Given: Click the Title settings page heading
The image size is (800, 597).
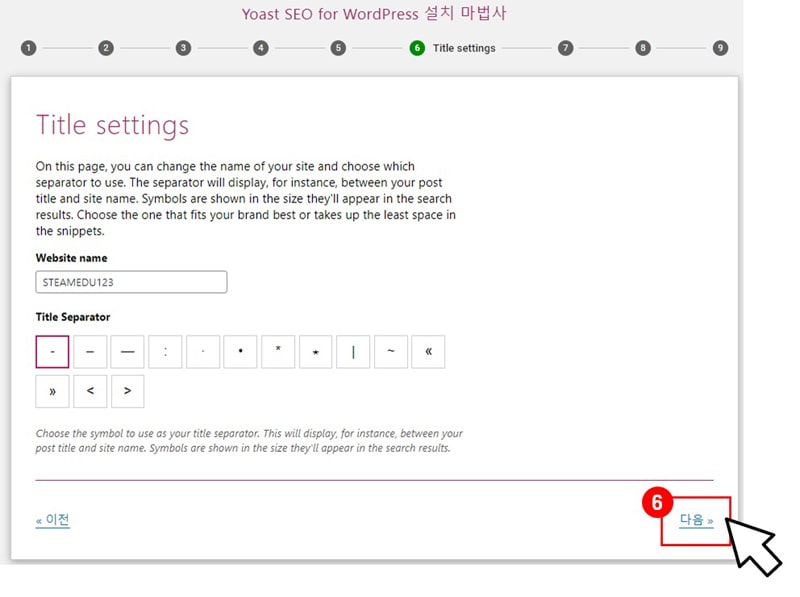Looking at the screenshot, I should point(112,125).
